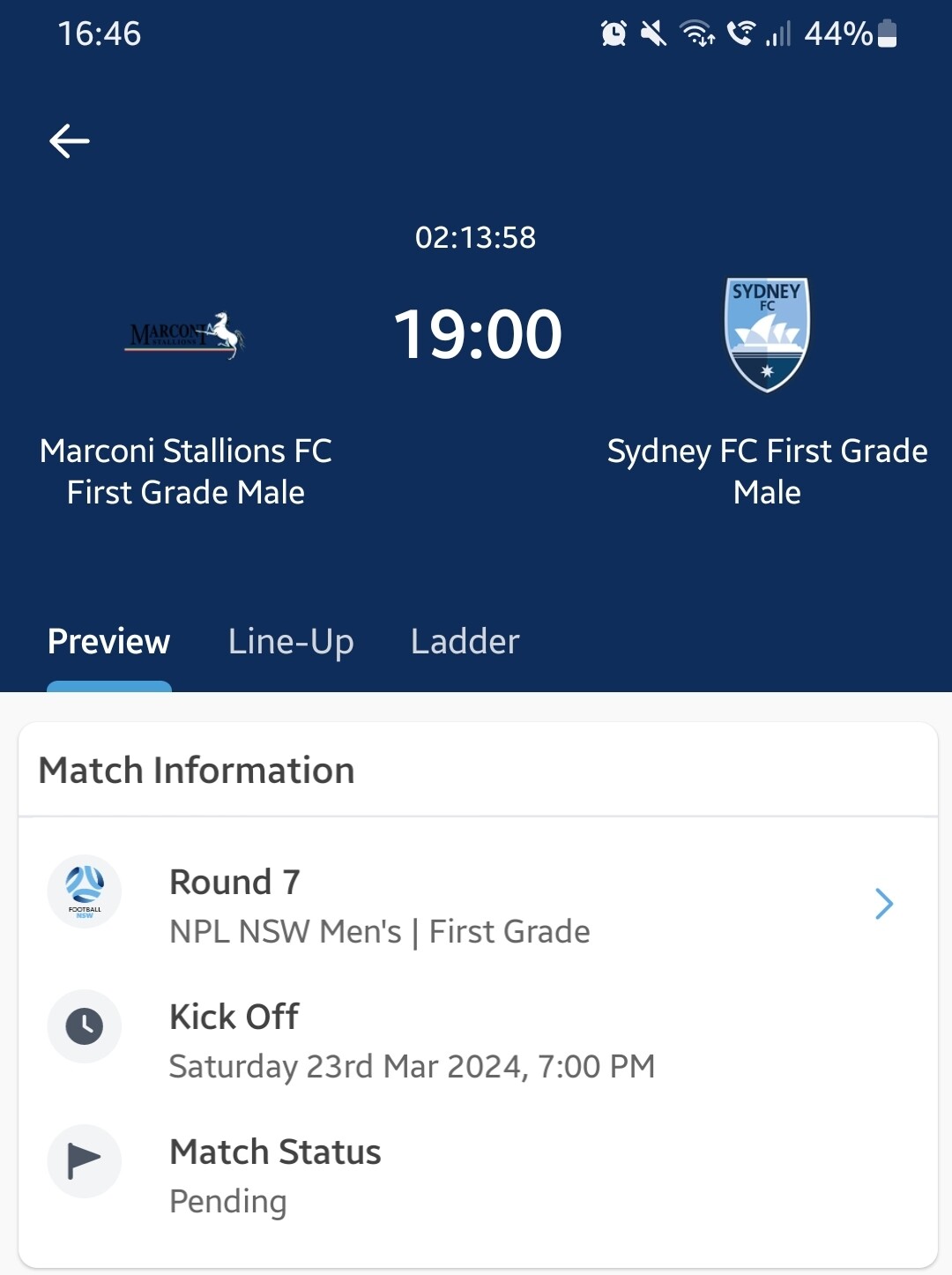Viewport: 952px width, 1275px height.
Task: Expand the Match Information card
Action: pos(197,769)
